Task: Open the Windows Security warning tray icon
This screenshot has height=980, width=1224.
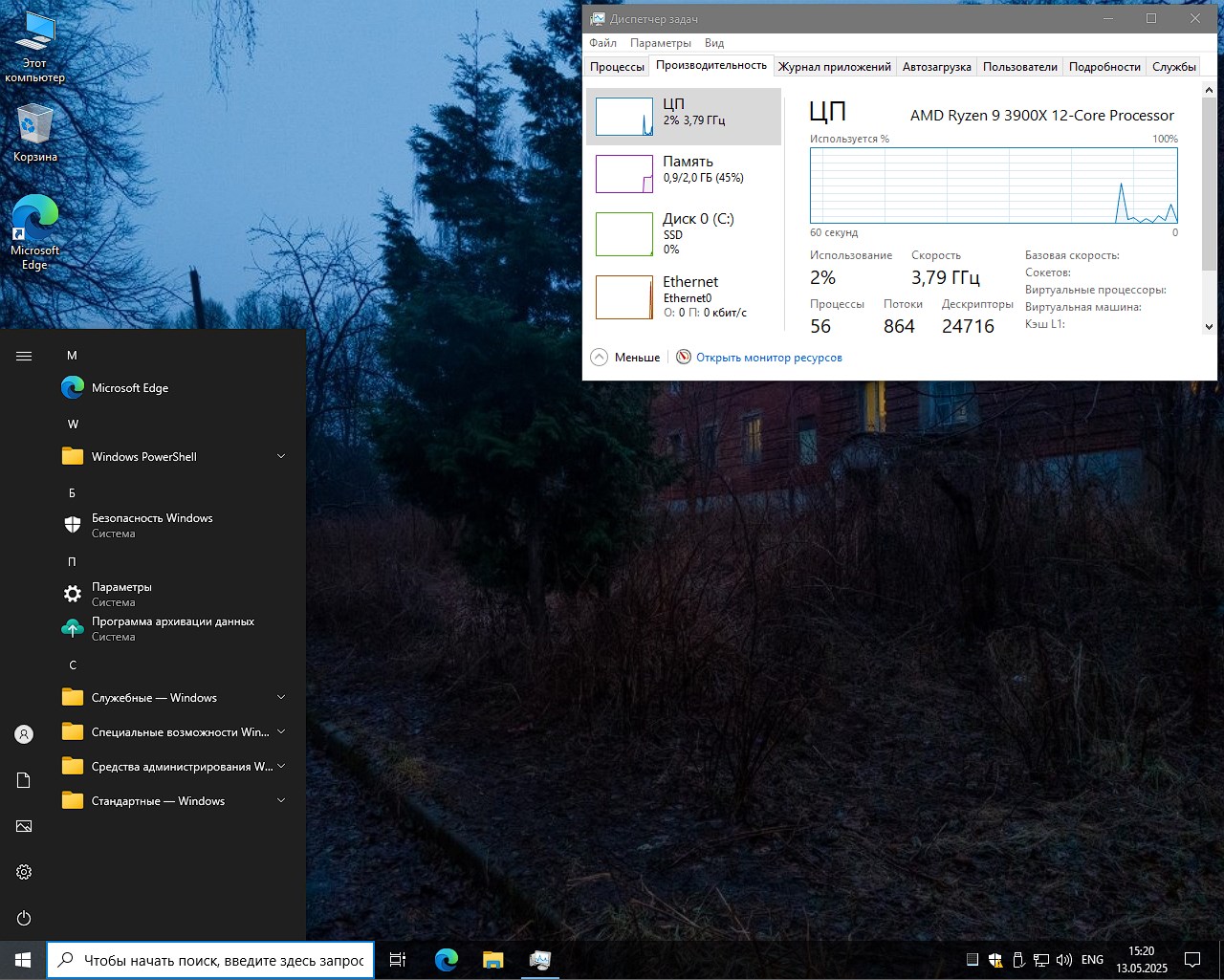Action: click(x=995, y=960)
